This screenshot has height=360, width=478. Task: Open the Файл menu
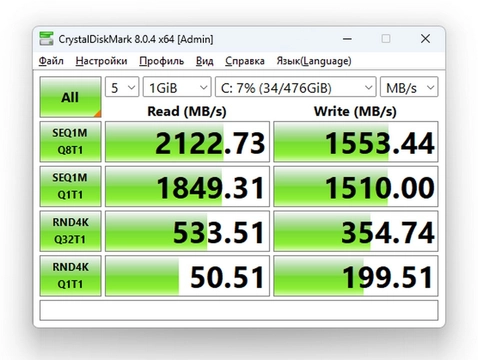pos(51,61)
